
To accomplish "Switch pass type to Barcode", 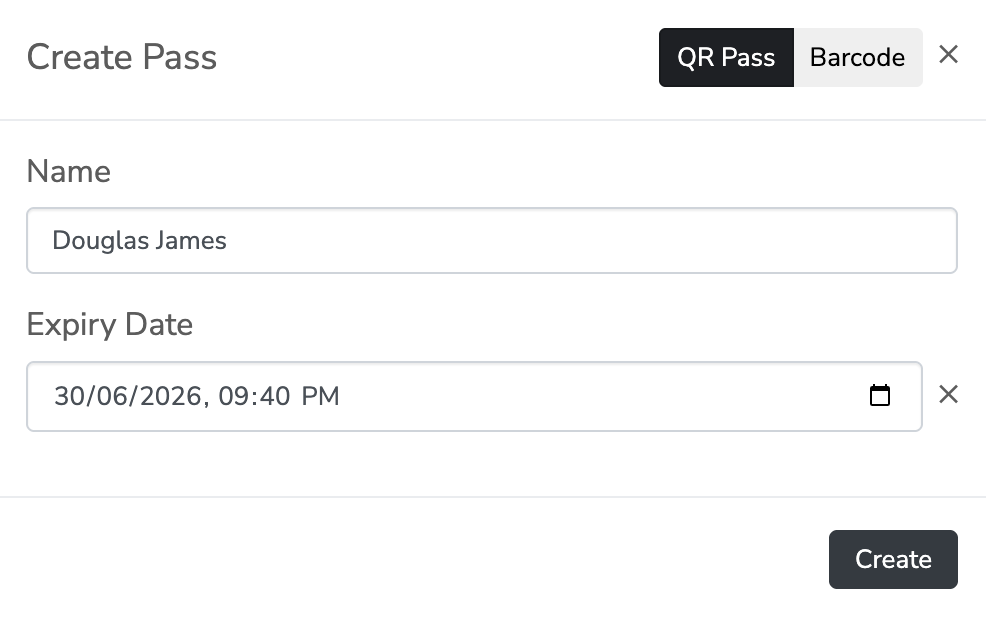I will coord(857,57).
